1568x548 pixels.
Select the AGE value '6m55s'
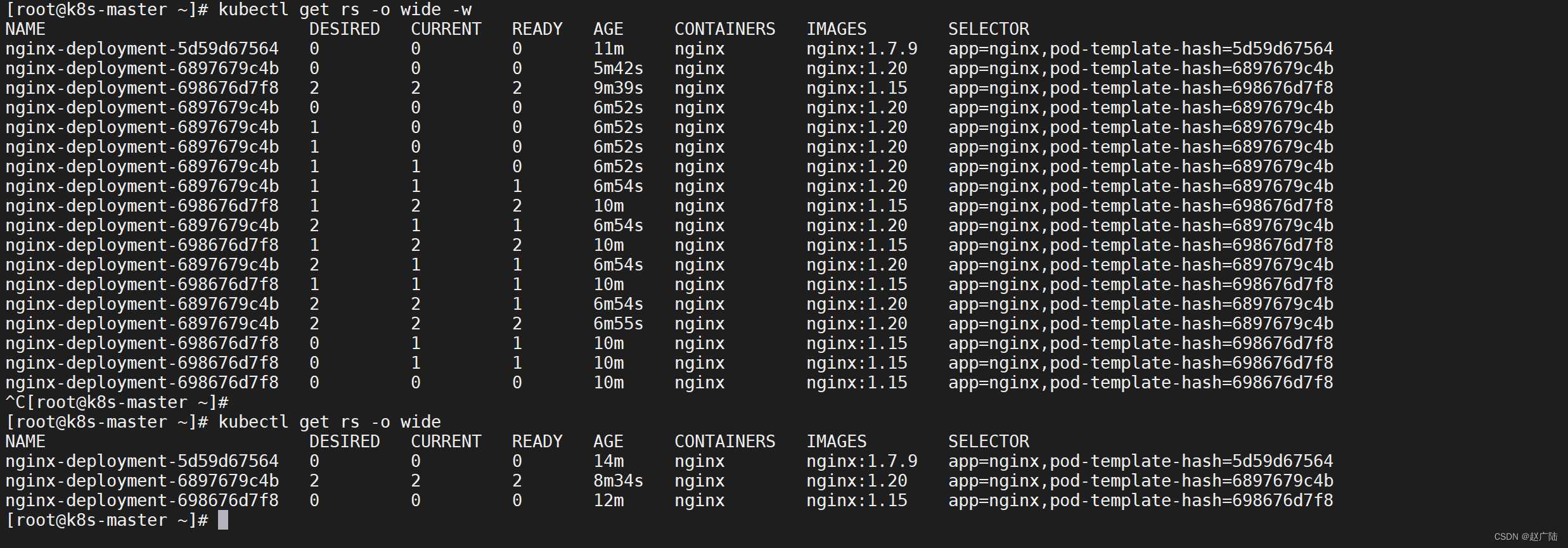pos(619,324)
